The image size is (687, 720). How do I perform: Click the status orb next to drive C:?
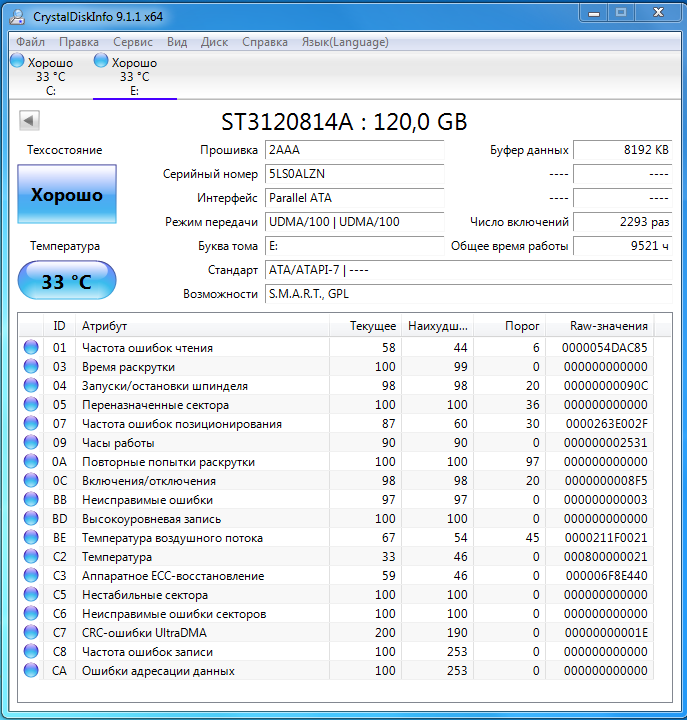(x=17, y=62)
